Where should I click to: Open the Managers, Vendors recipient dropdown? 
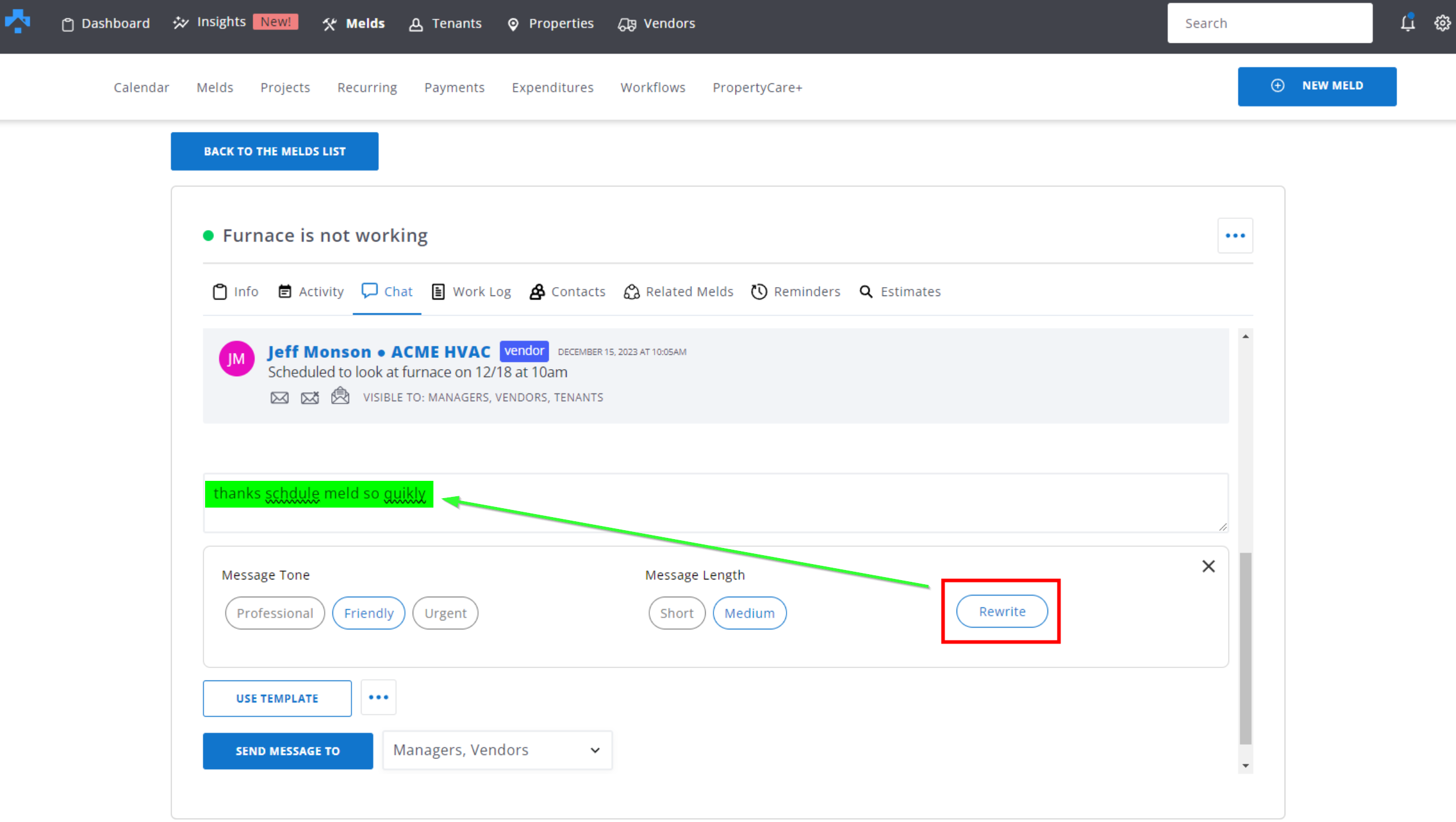pyautogui.click(x=496, y=749)
